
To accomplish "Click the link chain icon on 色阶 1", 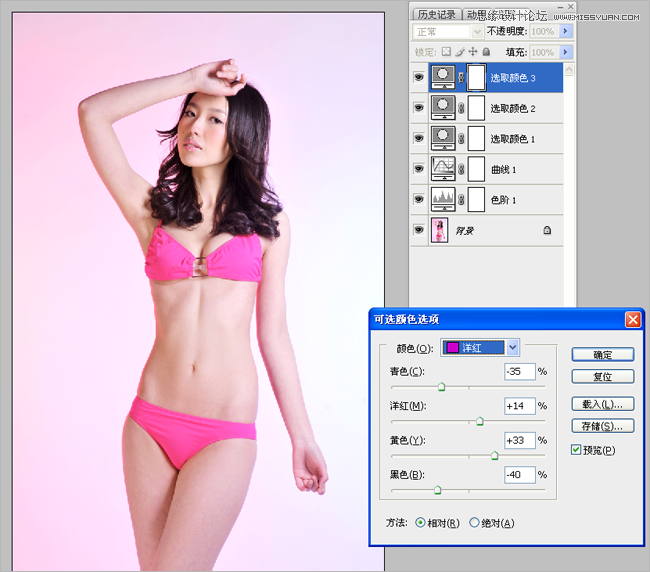I will click(461, 200).
